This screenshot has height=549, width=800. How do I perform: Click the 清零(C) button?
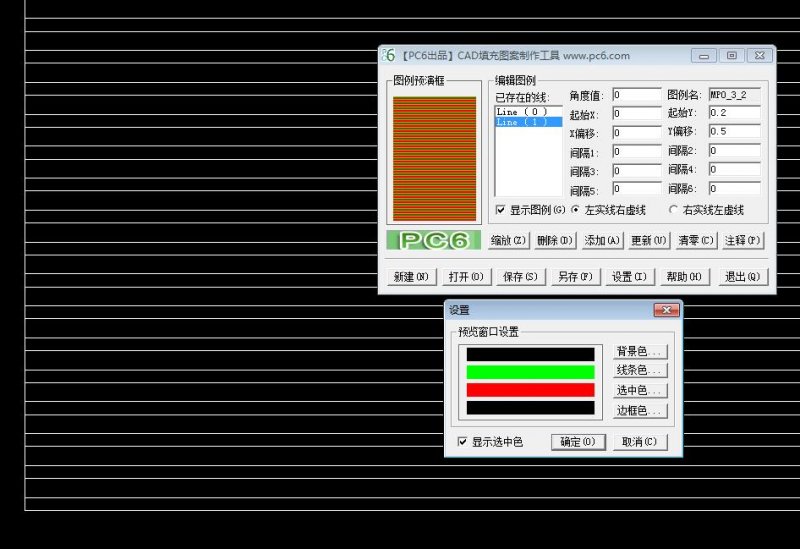point(696,240)
